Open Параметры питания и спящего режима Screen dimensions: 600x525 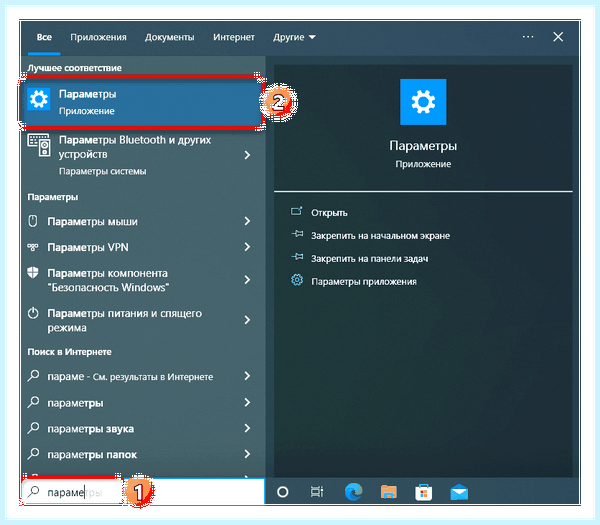click(x=142, y=320)
